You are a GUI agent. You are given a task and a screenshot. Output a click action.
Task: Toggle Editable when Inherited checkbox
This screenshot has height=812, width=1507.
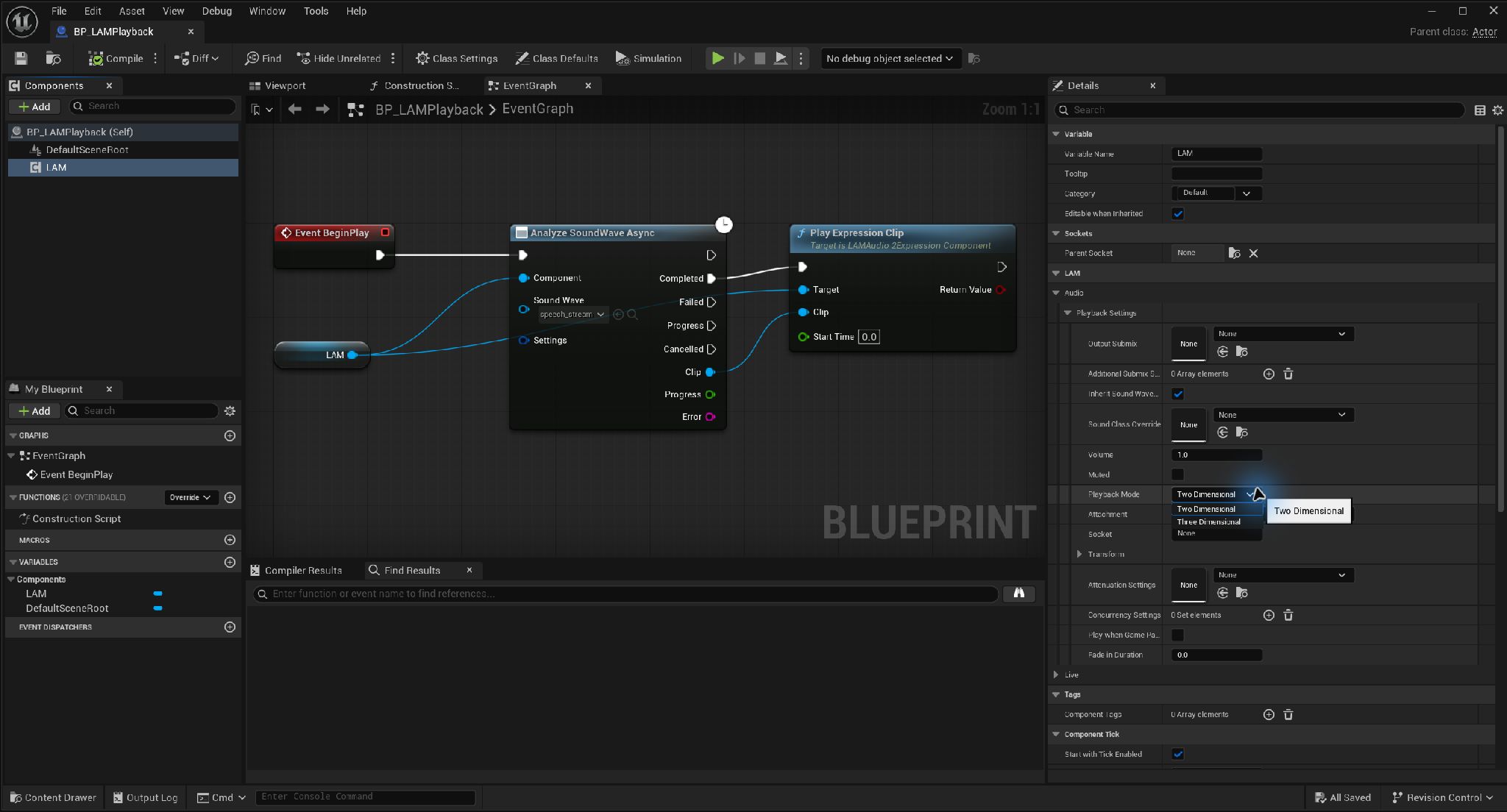(1177, 213)
